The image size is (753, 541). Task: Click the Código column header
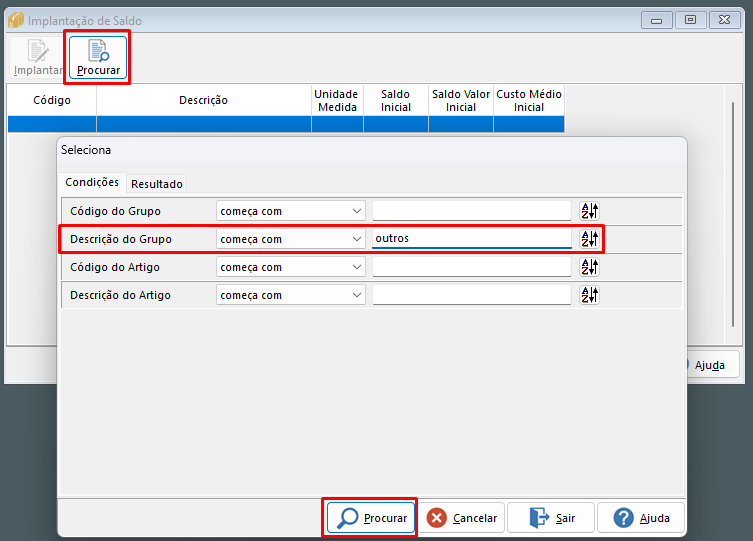[52, 100]
